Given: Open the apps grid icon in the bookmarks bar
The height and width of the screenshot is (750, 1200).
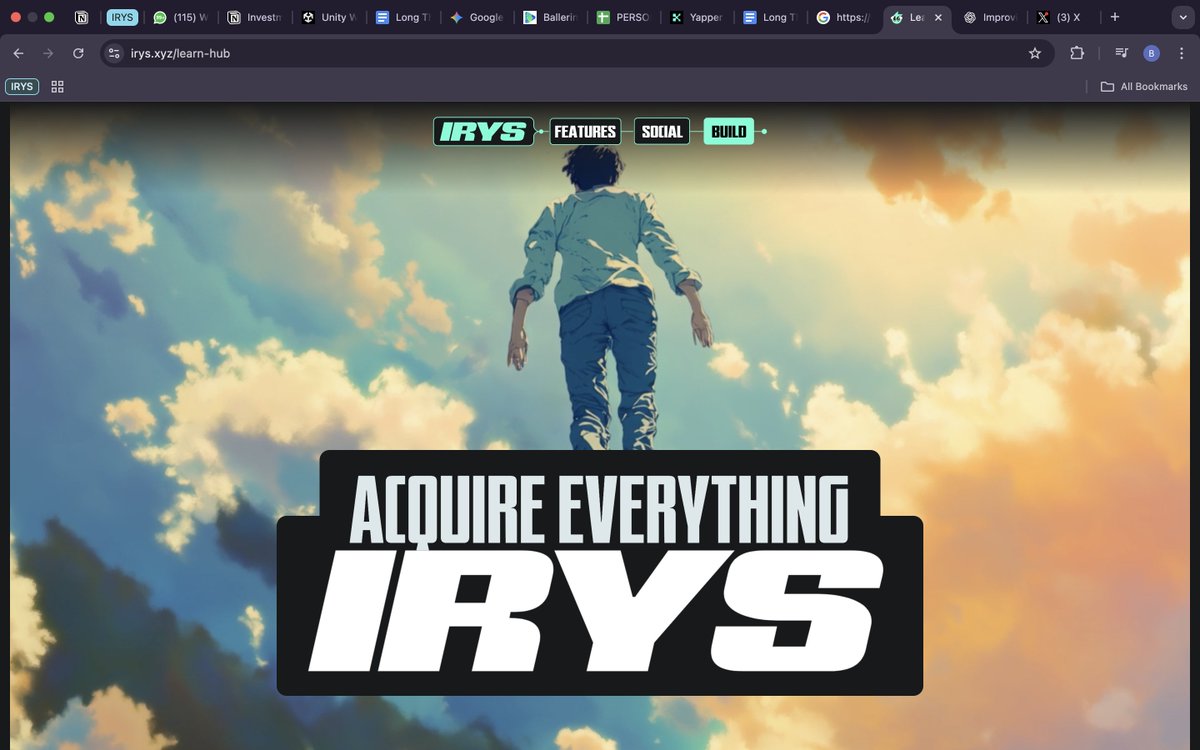Looking at the screenshot, I should [x=57, y=87].
